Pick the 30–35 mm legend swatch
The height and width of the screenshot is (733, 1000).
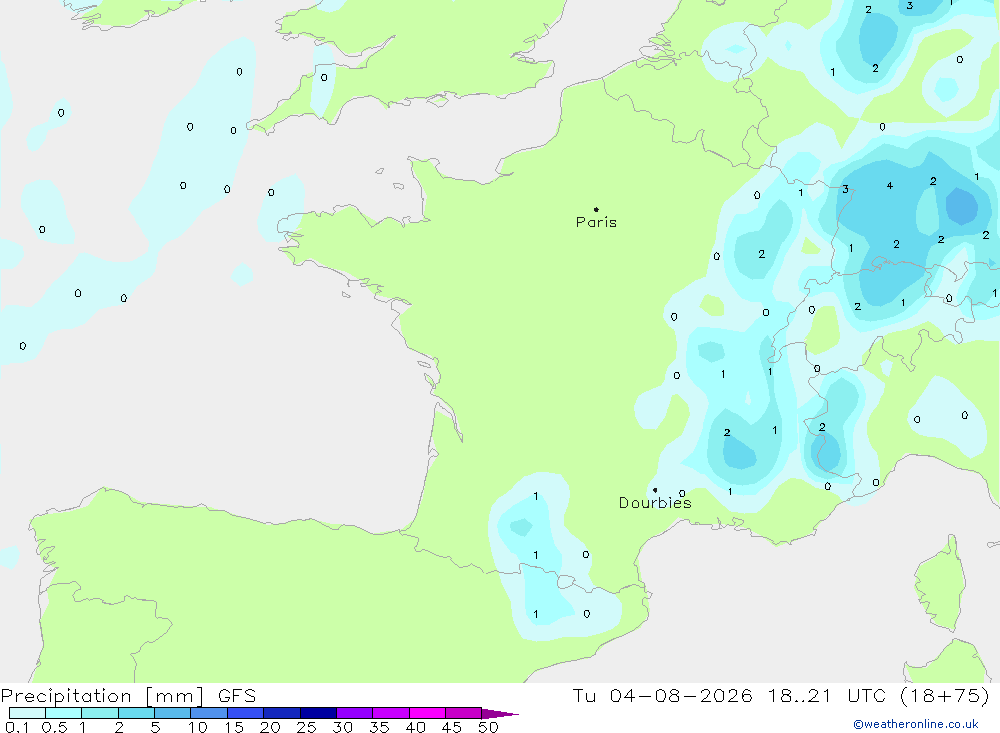click(x=355, y=713)
